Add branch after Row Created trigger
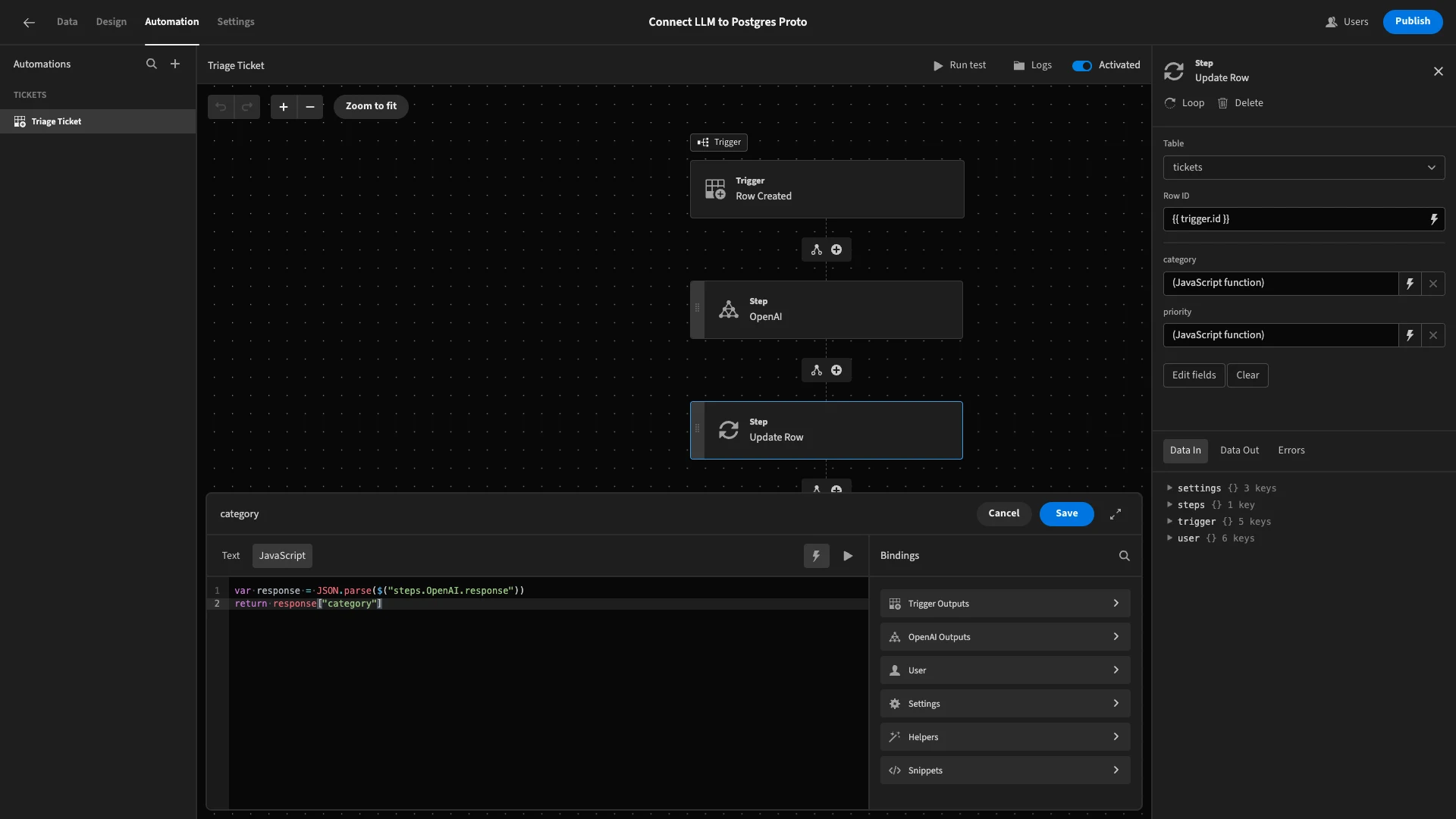The image size is (1456, 819). click(x=817, y=249)
